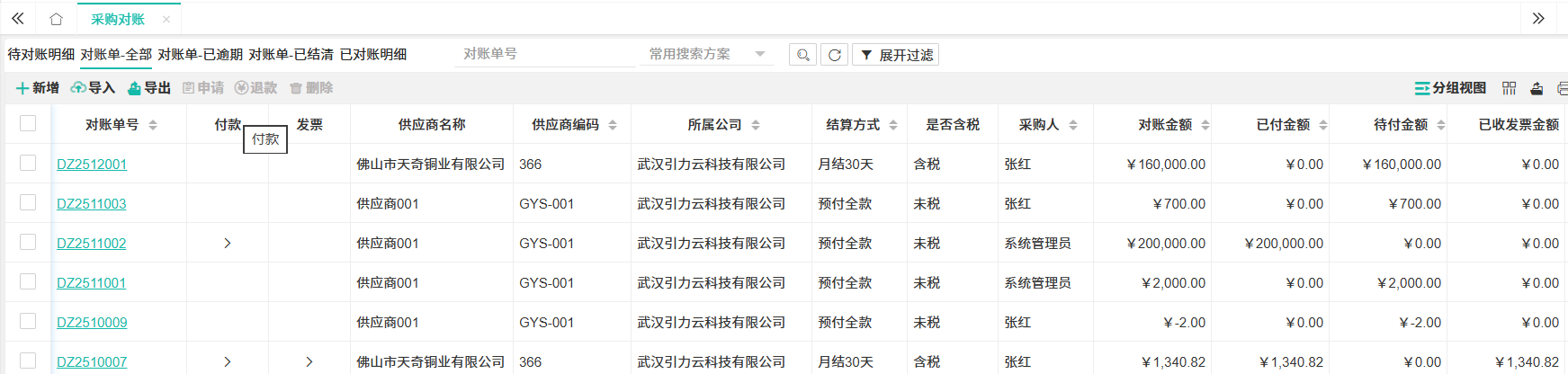Expand payment details for DZ2511002
The image size is (1568, 374).
(x=228, y=243)
